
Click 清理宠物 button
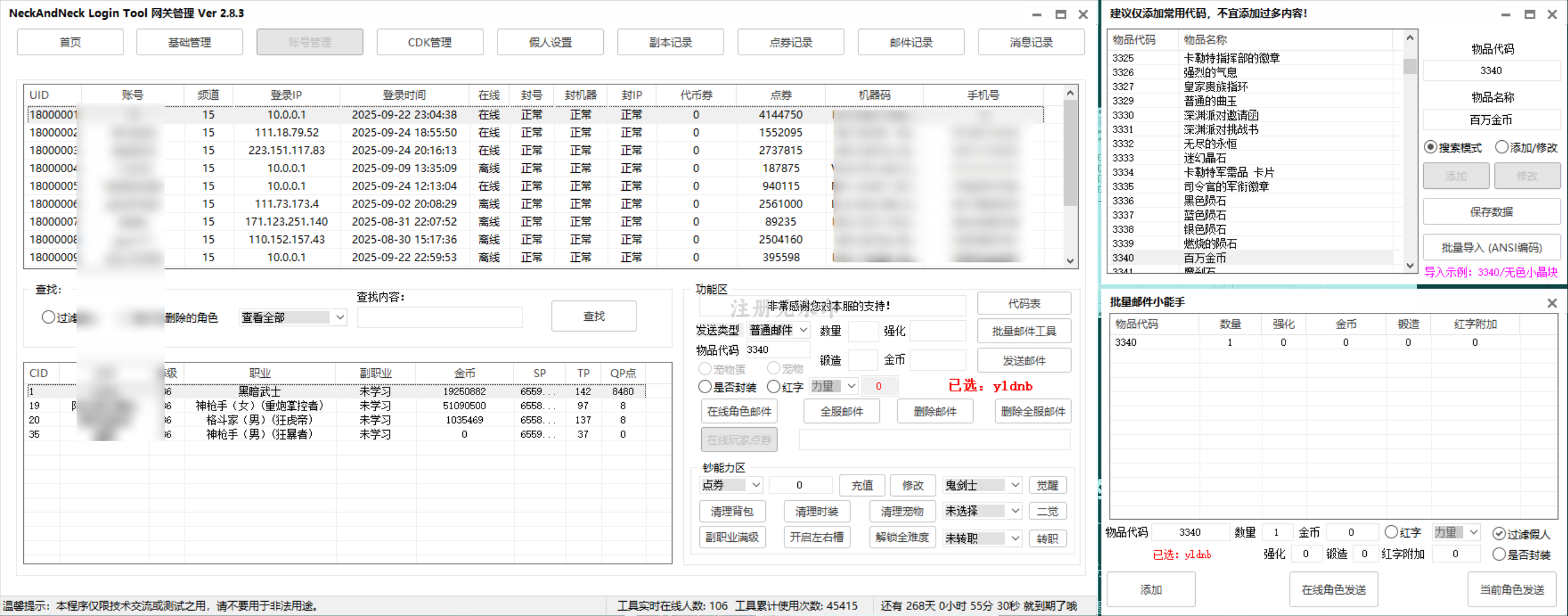click(901, 512)
